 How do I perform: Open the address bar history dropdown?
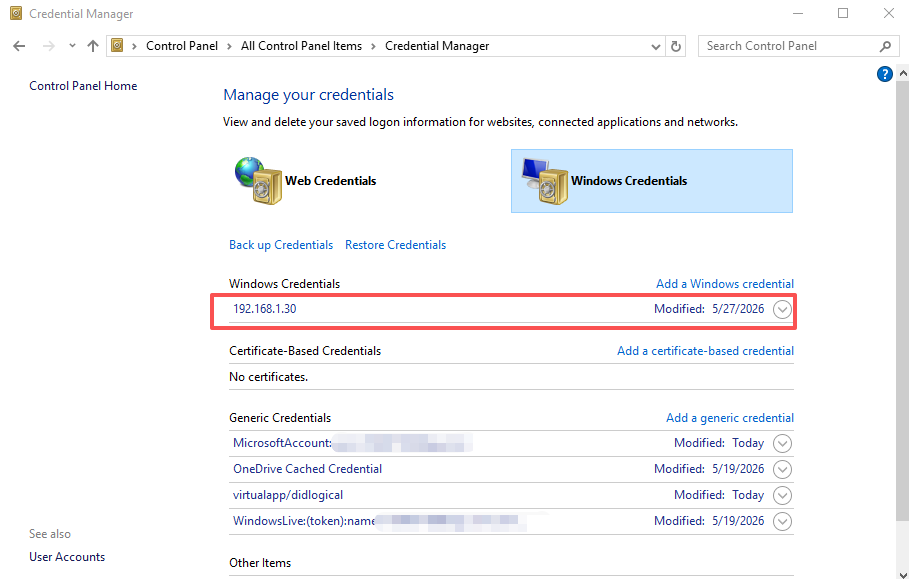pyautogui.click(x=656, y=46)
